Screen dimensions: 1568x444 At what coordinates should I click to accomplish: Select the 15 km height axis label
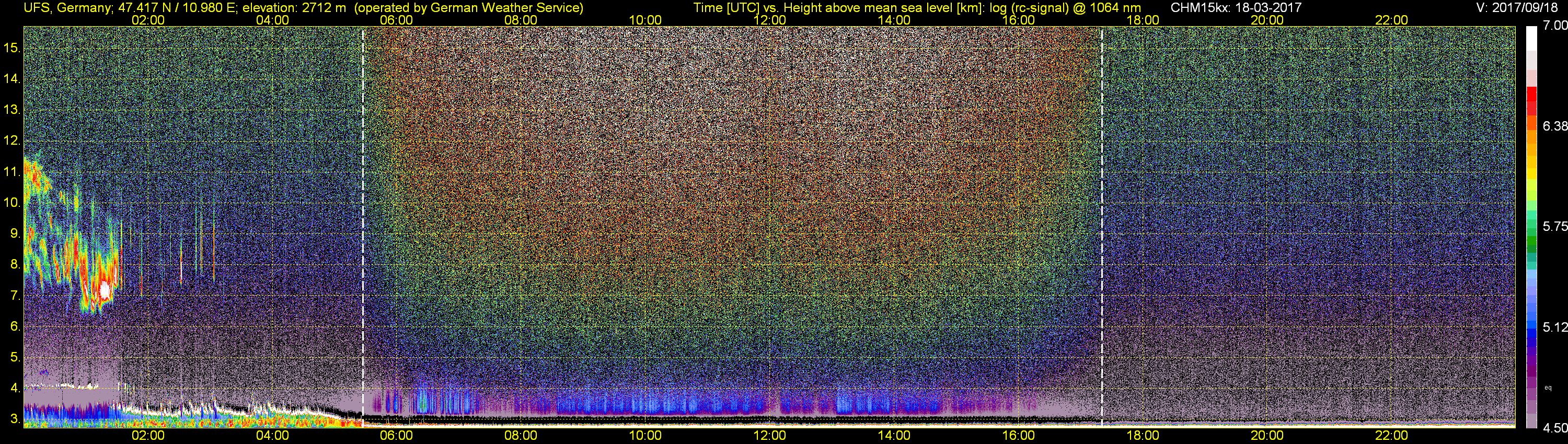[x=11, y=48]
